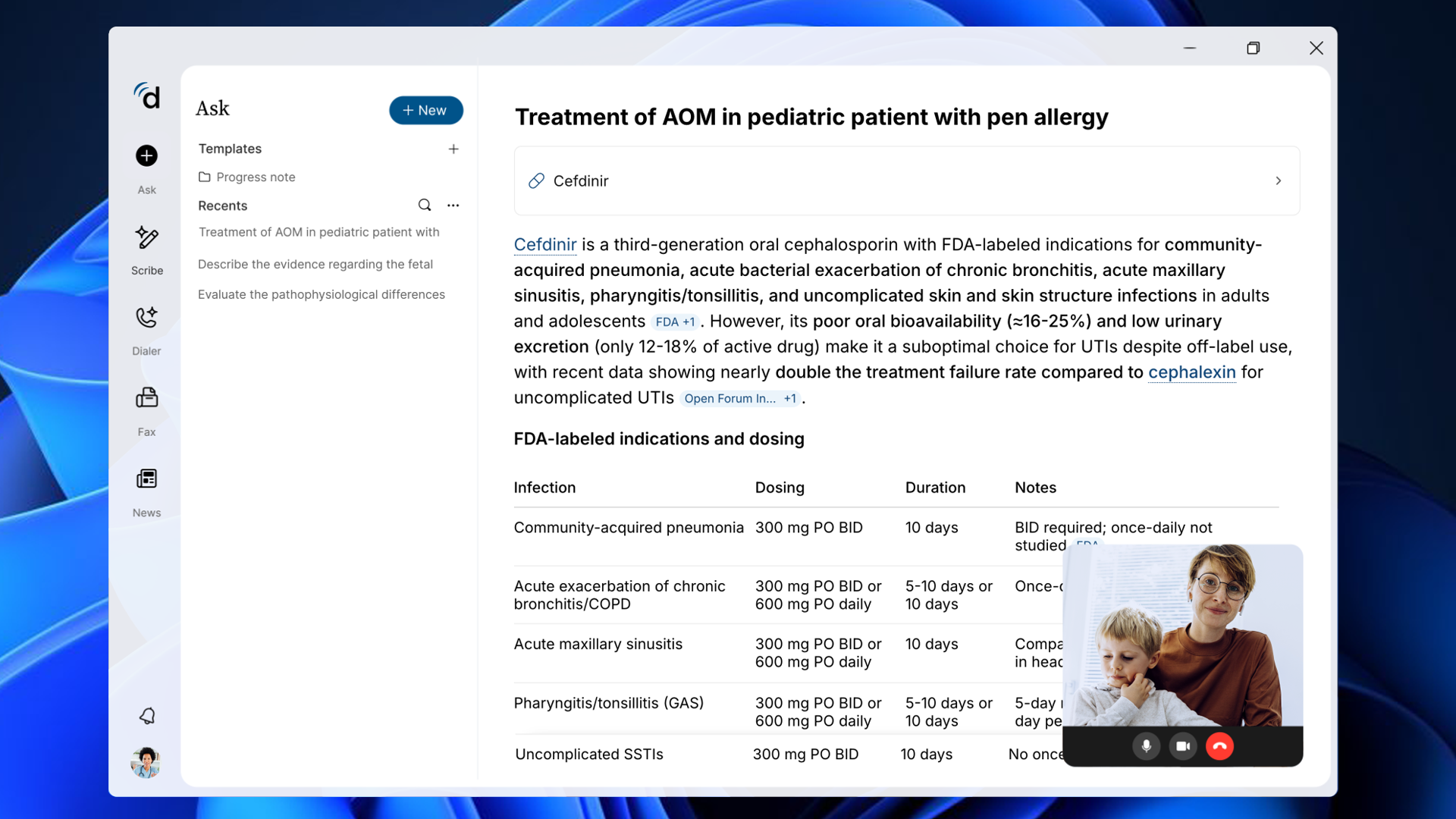Open recent 'Evaluate the pathophysiological differences'
The width and height of the screenshot is (1456, 819).
click(x=322, y=294)
